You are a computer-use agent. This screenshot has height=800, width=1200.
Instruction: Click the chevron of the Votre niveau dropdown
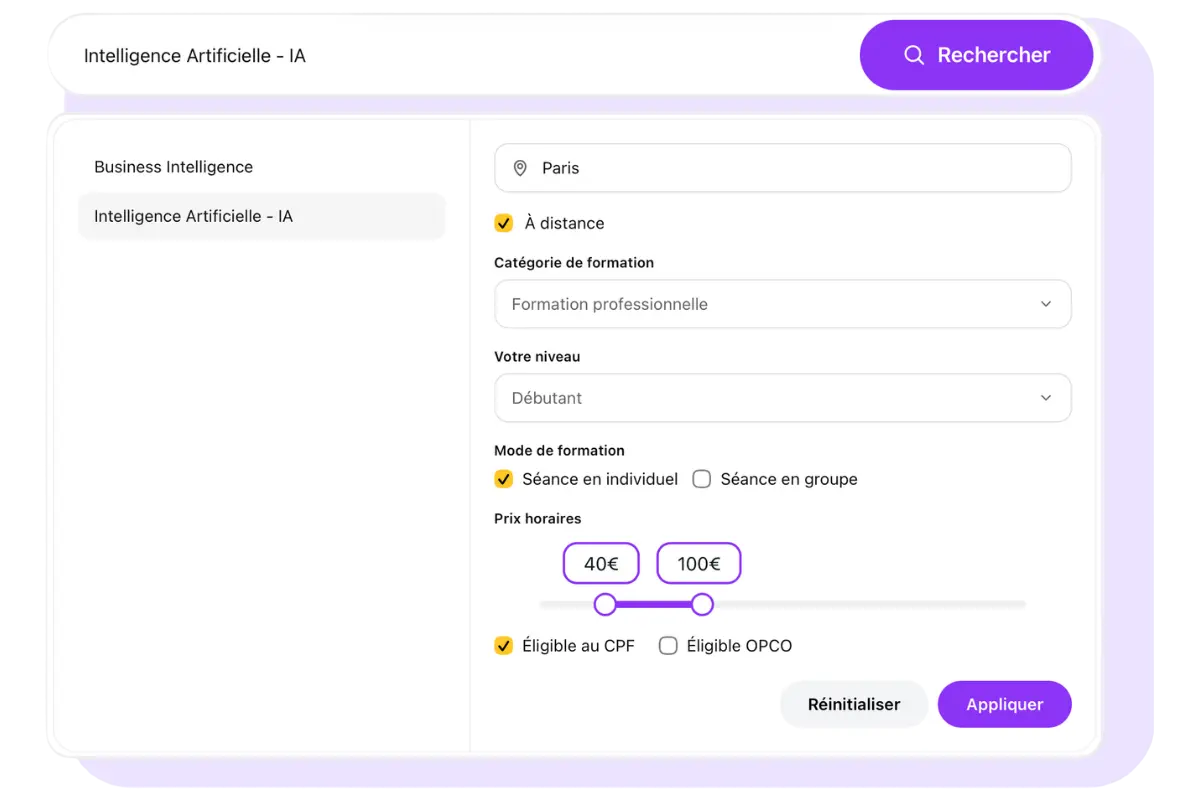coord(1046,398)
